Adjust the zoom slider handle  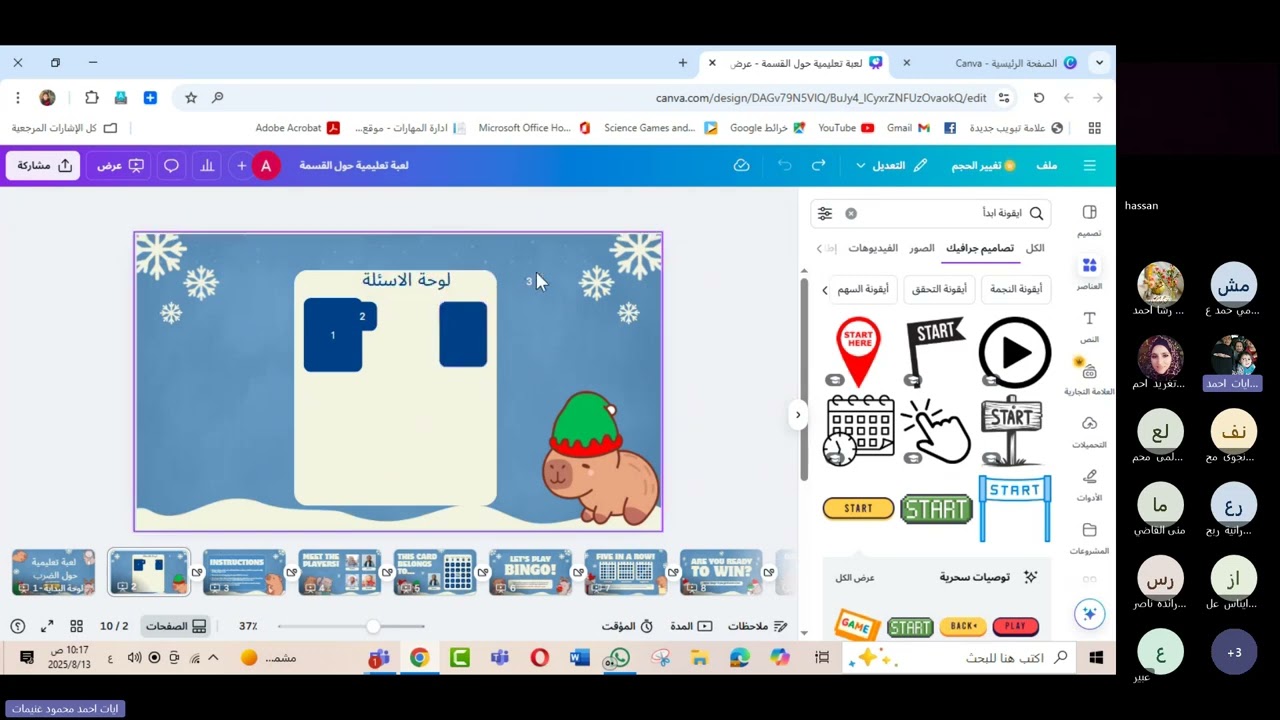[373, 626]
